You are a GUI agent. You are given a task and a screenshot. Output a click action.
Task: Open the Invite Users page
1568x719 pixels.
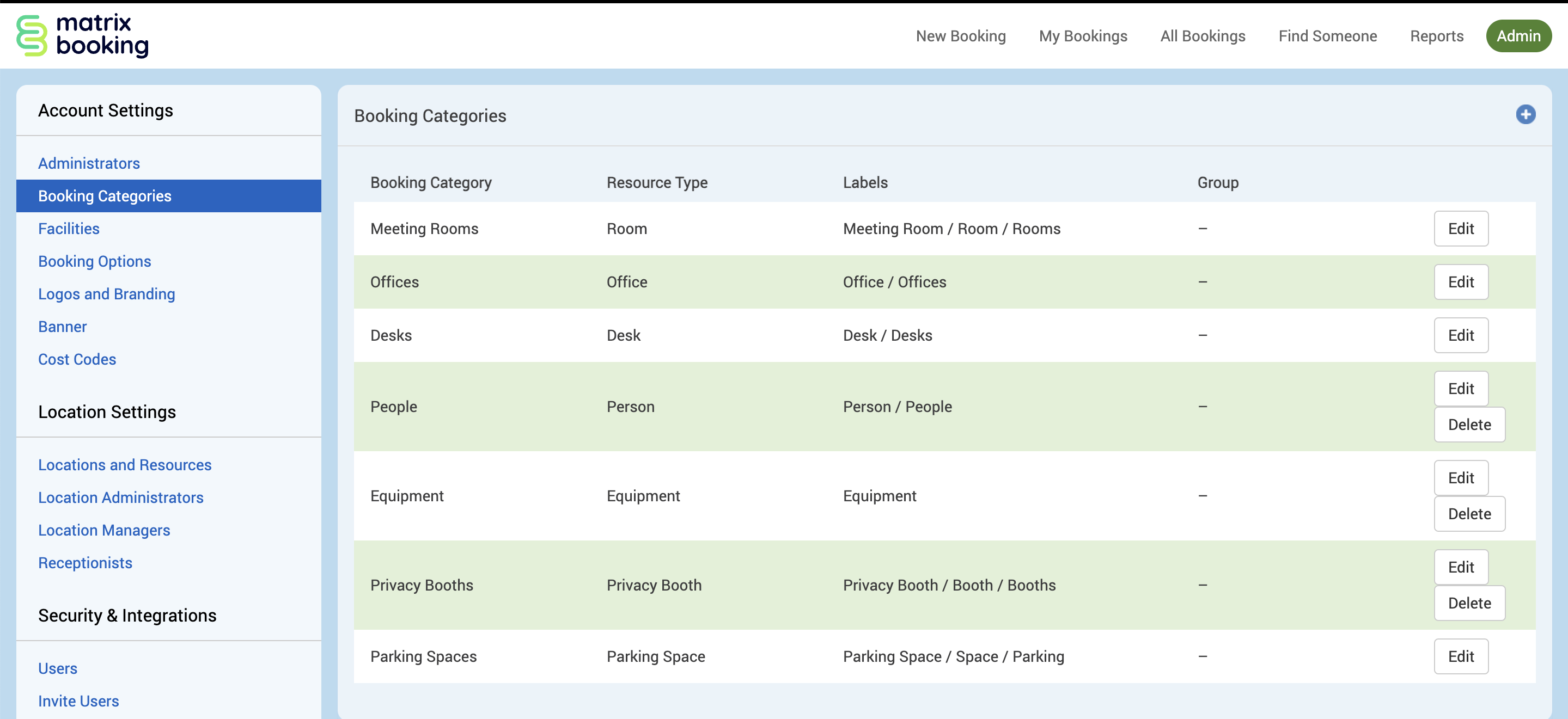pos(78,700)
